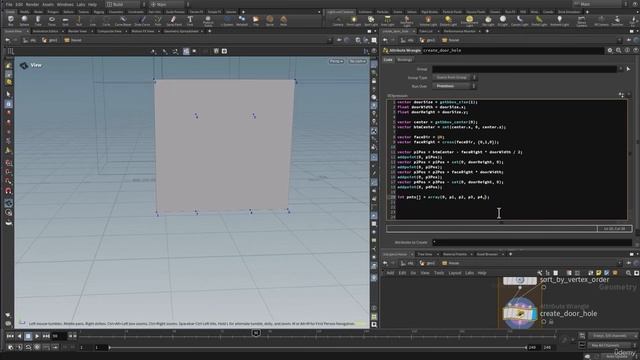Screen dimensions: 640x360
Task: Select the Draw Curve shelf tool
Action: point(142,20)
